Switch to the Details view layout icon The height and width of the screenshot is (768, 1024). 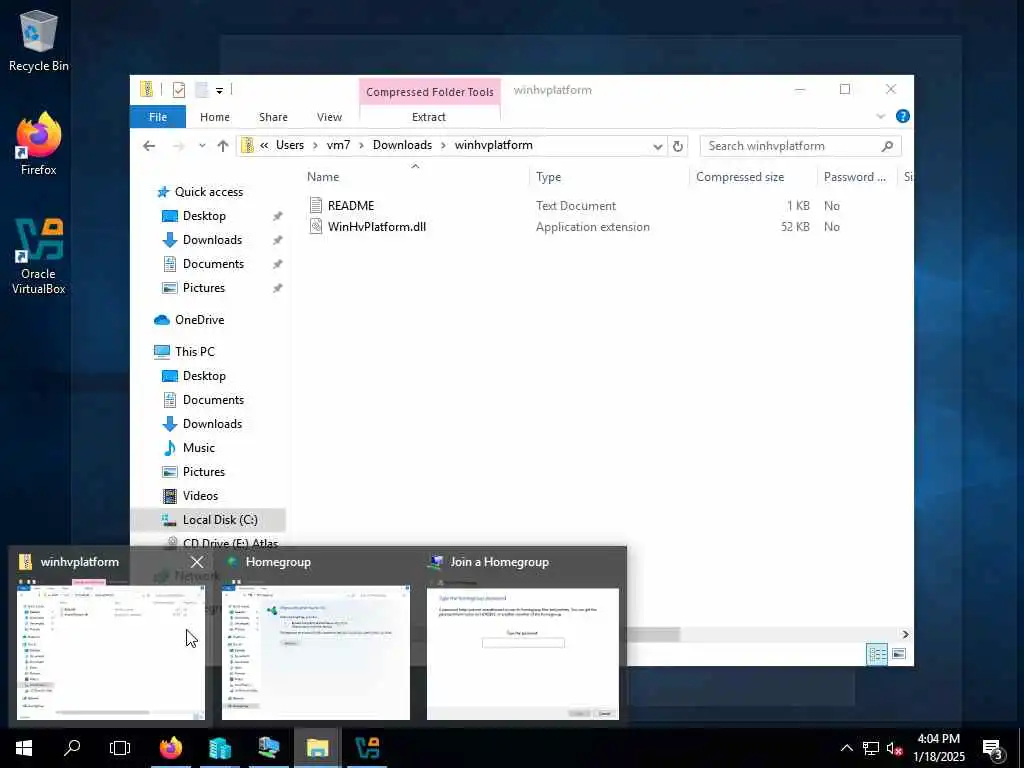click(876, 654)
